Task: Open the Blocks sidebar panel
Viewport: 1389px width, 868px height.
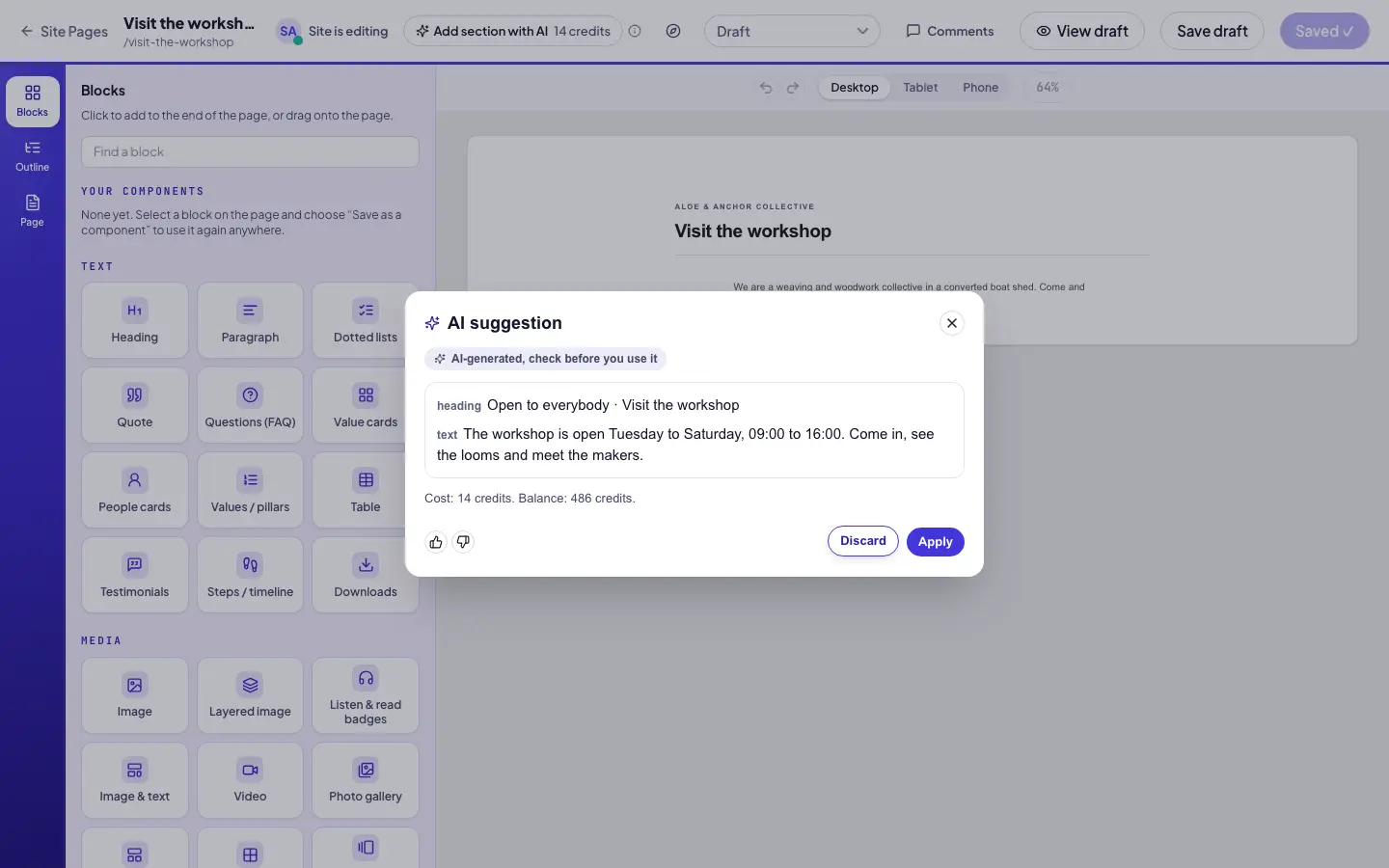Action: [33, 101]
